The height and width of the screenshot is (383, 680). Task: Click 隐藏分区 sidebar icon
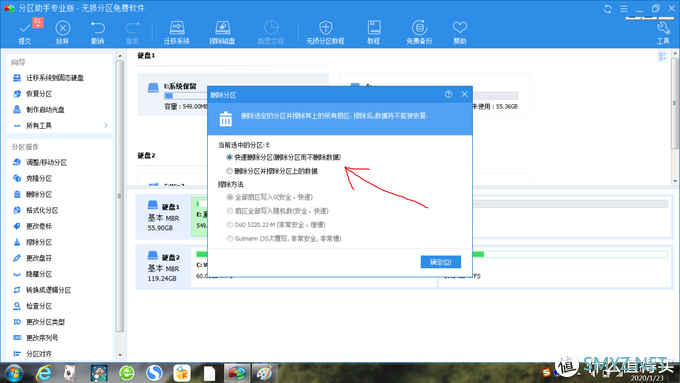[17, 274]
